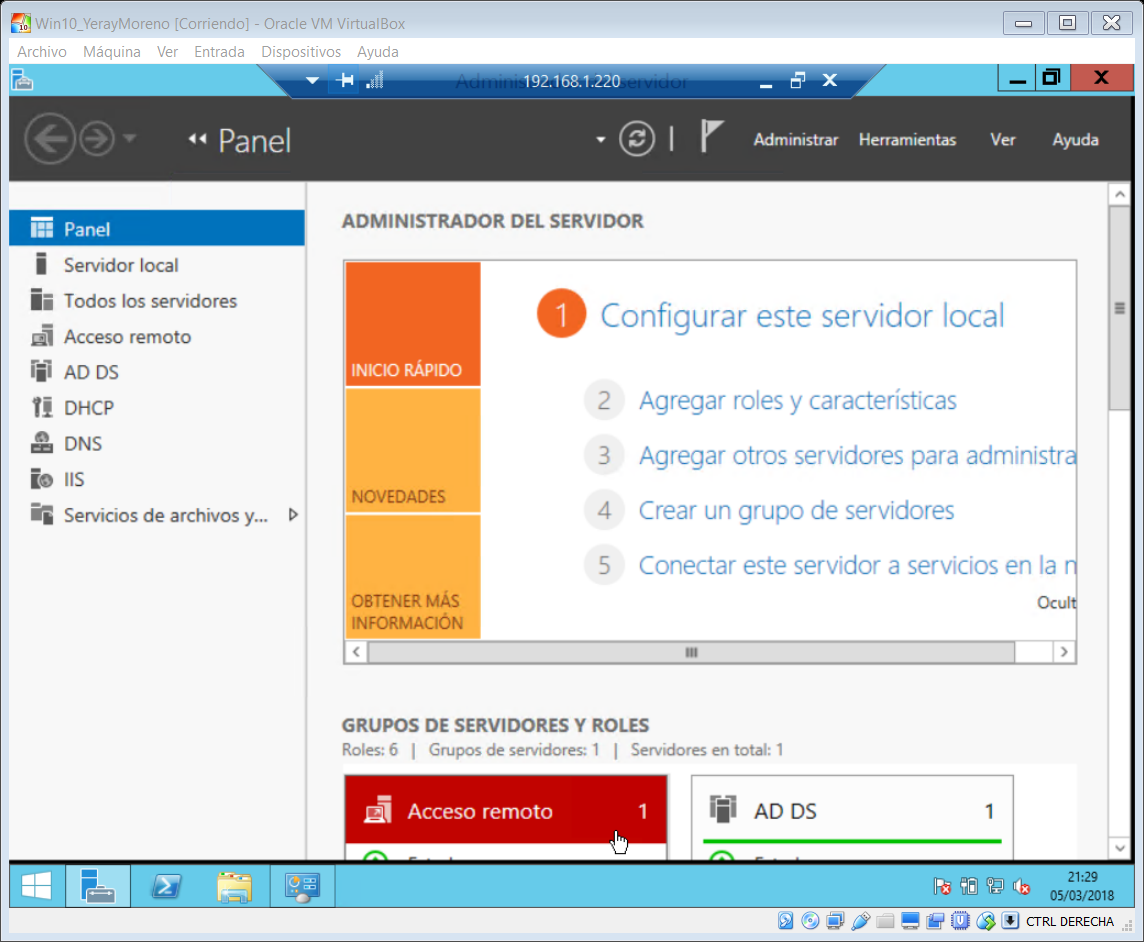Click Server Manager taskbar icon

click(98, 886)
